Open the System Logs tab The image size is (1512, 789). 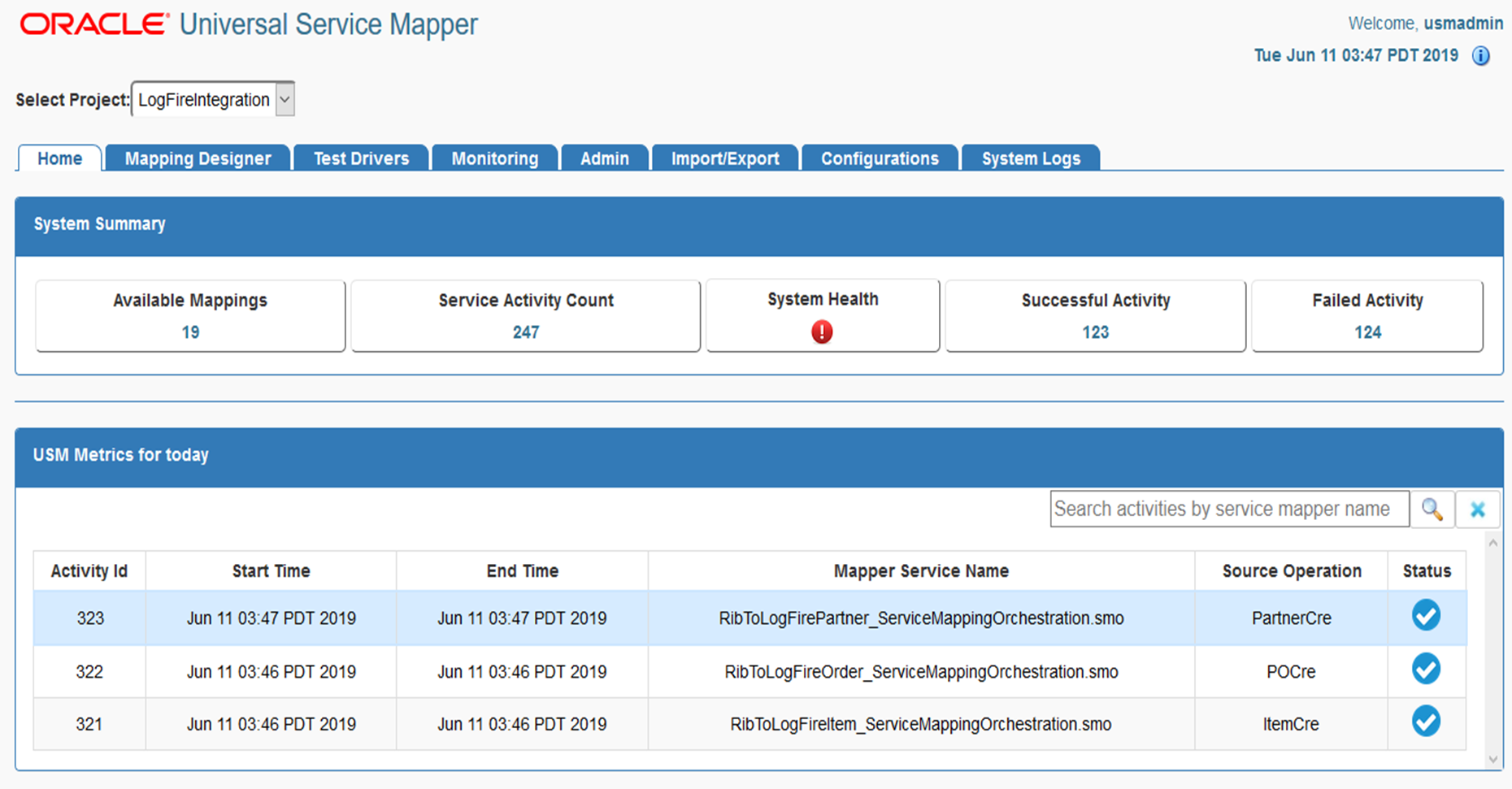pyautogui.click(x=1031, y=158)
